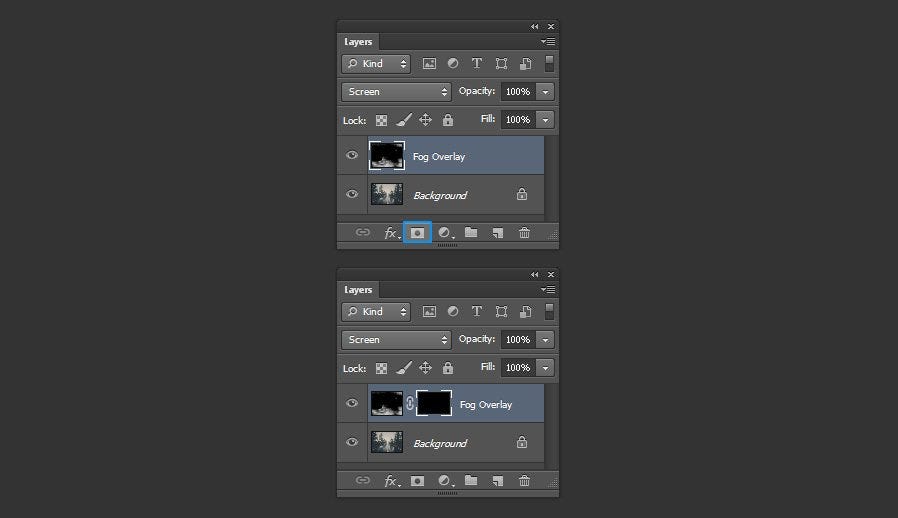Click add mask button in lower panel
The width and height of the screenshot is (898, 518).
click(x=418, y=481)
